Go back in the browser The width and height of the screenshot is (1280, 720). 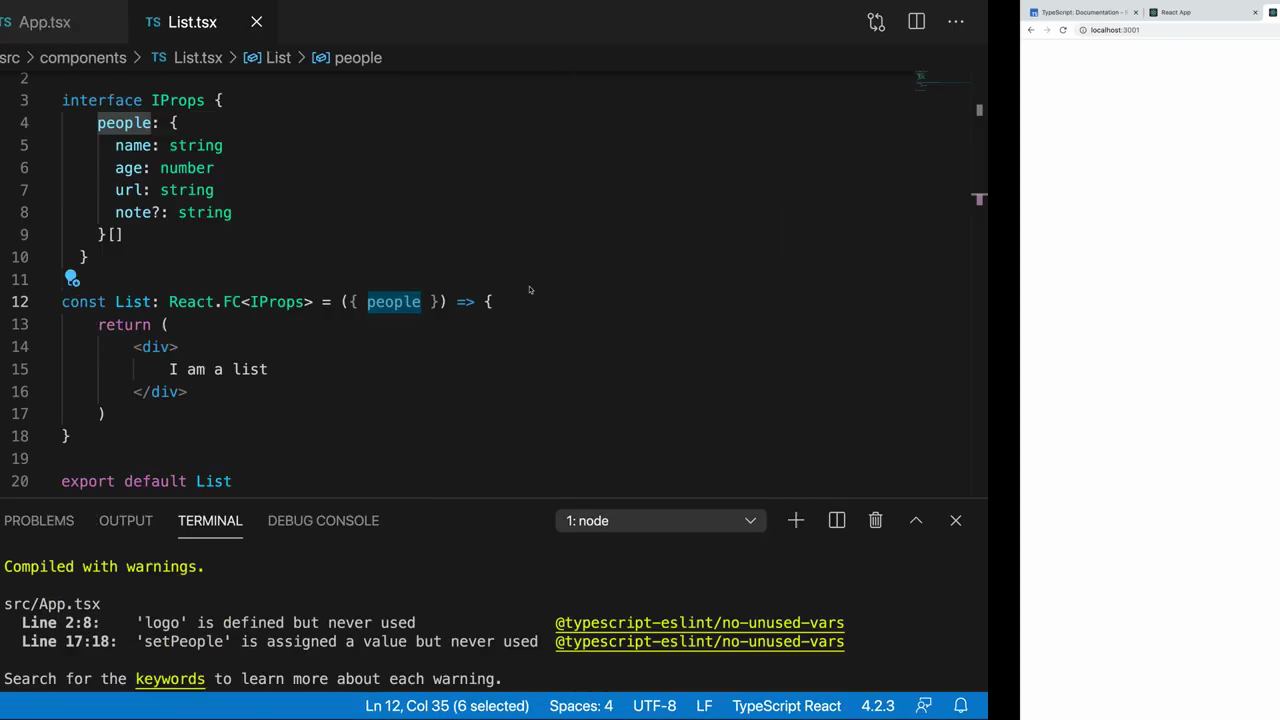click(x=1031, y=30)
